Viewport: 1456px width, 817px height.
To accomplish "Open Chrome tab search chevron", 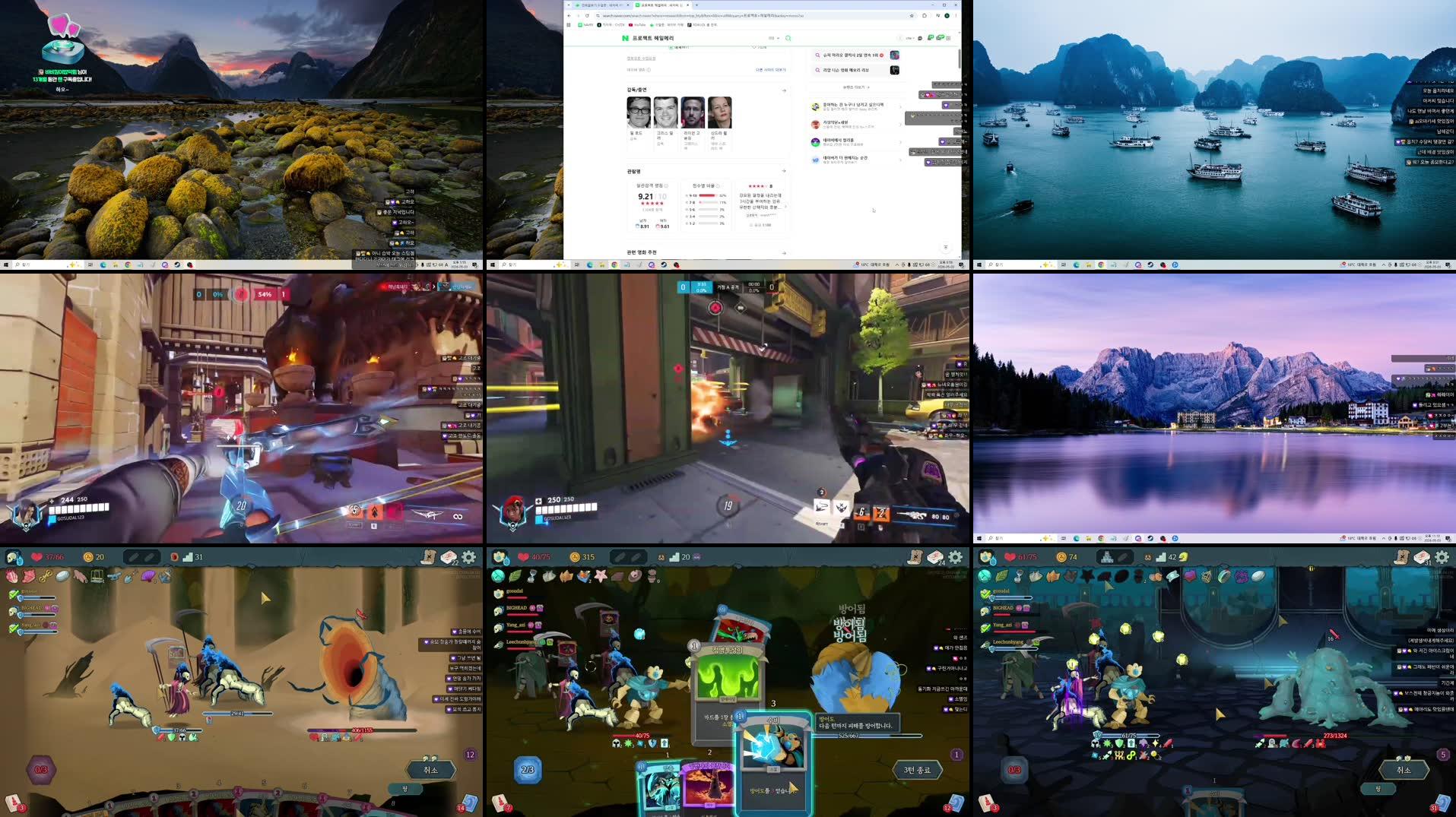I will [569, 5].
